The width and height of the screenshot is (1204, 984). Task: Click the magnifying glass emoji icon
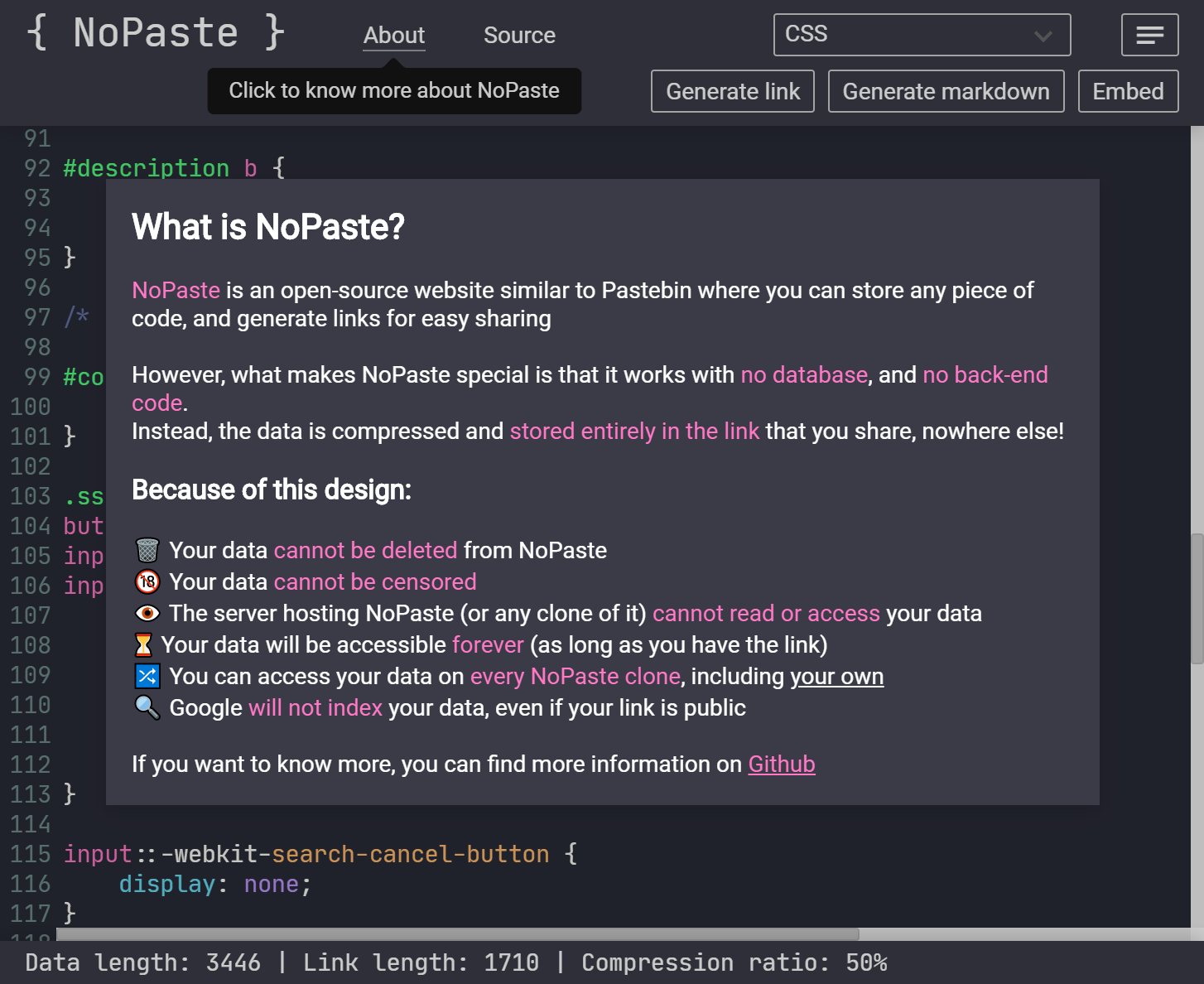click(x=147, y=707)
